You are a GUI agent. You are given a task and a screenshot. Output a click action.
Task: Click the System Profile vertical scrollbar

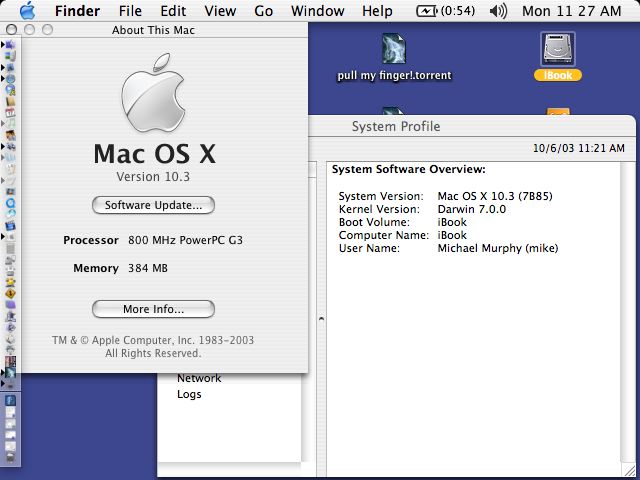pyautogui.click(x=628, y=312)
